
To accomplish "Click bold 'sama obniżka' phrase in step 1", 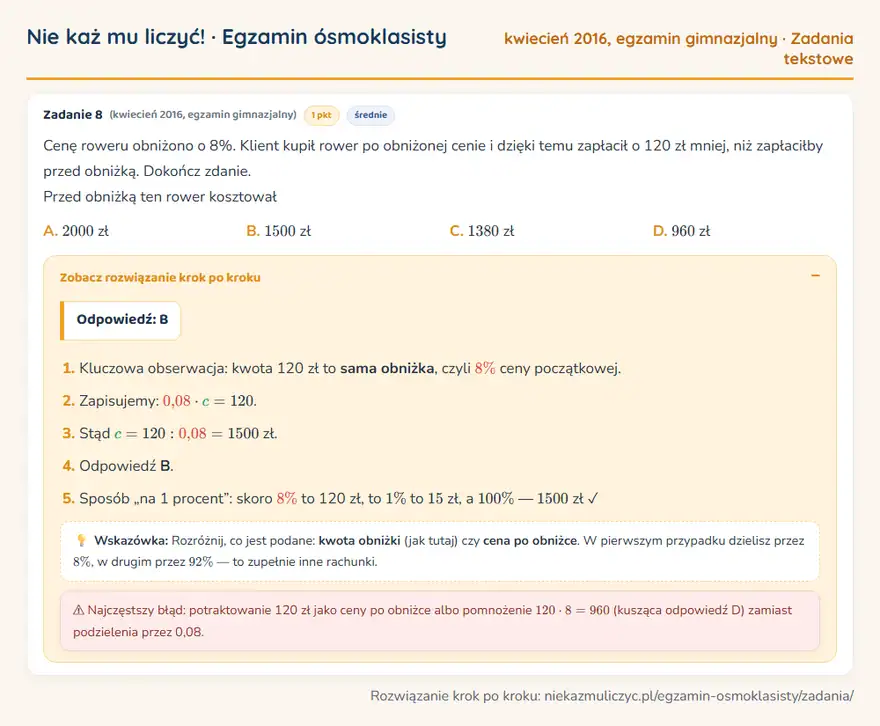I will (x=387, y=369).
